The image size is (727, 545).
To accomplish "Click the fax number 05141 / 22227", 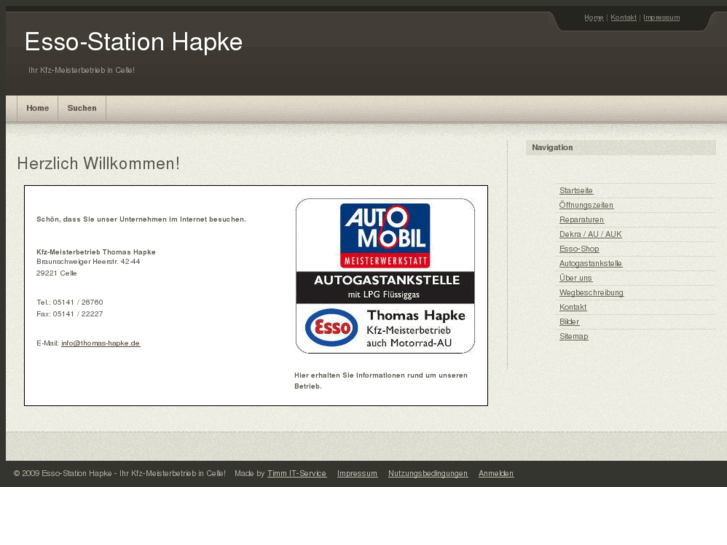I will pyautogui.click(x=78, y=314).
